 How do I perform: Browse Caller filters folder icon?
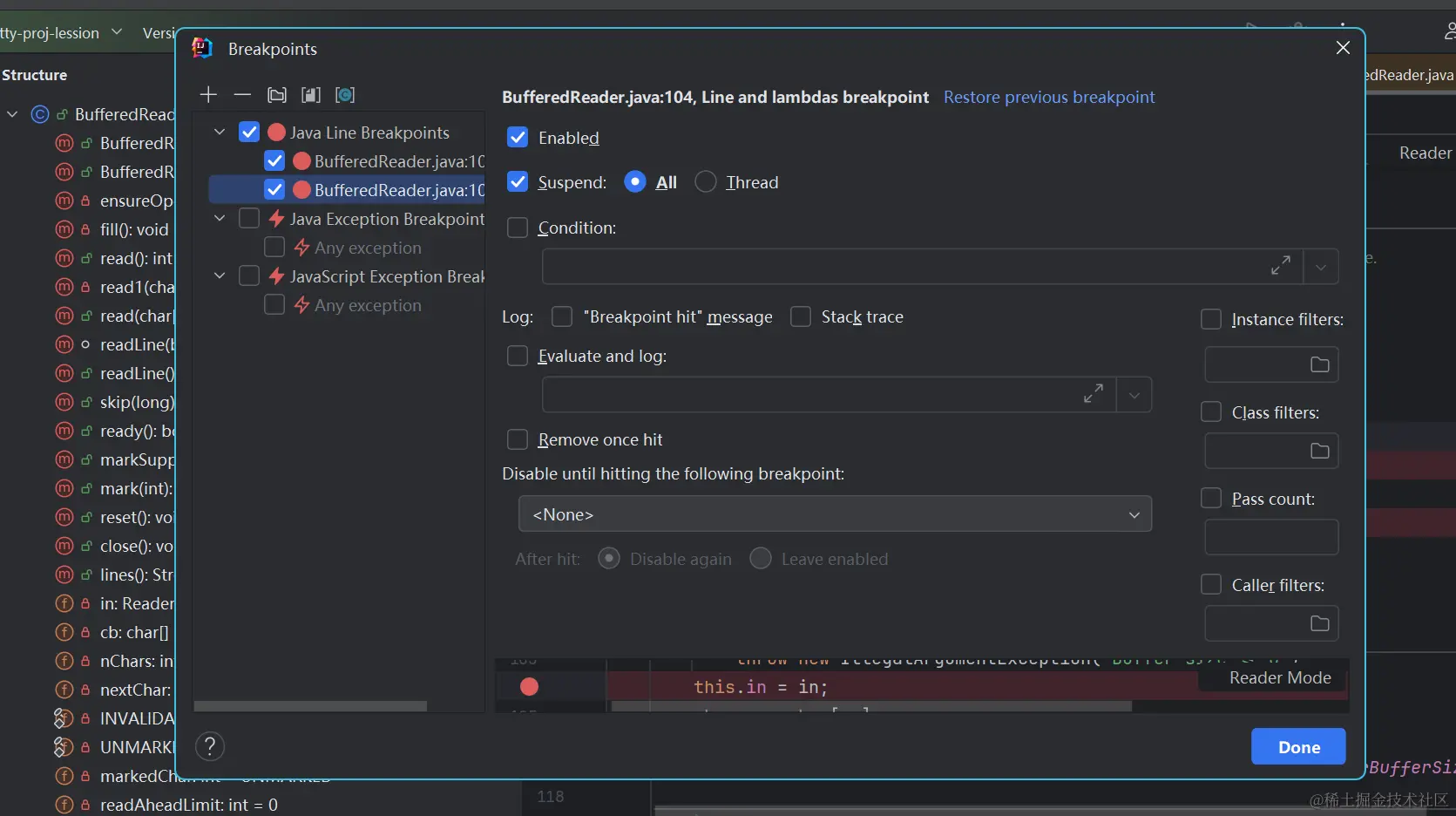[1320, 623]
